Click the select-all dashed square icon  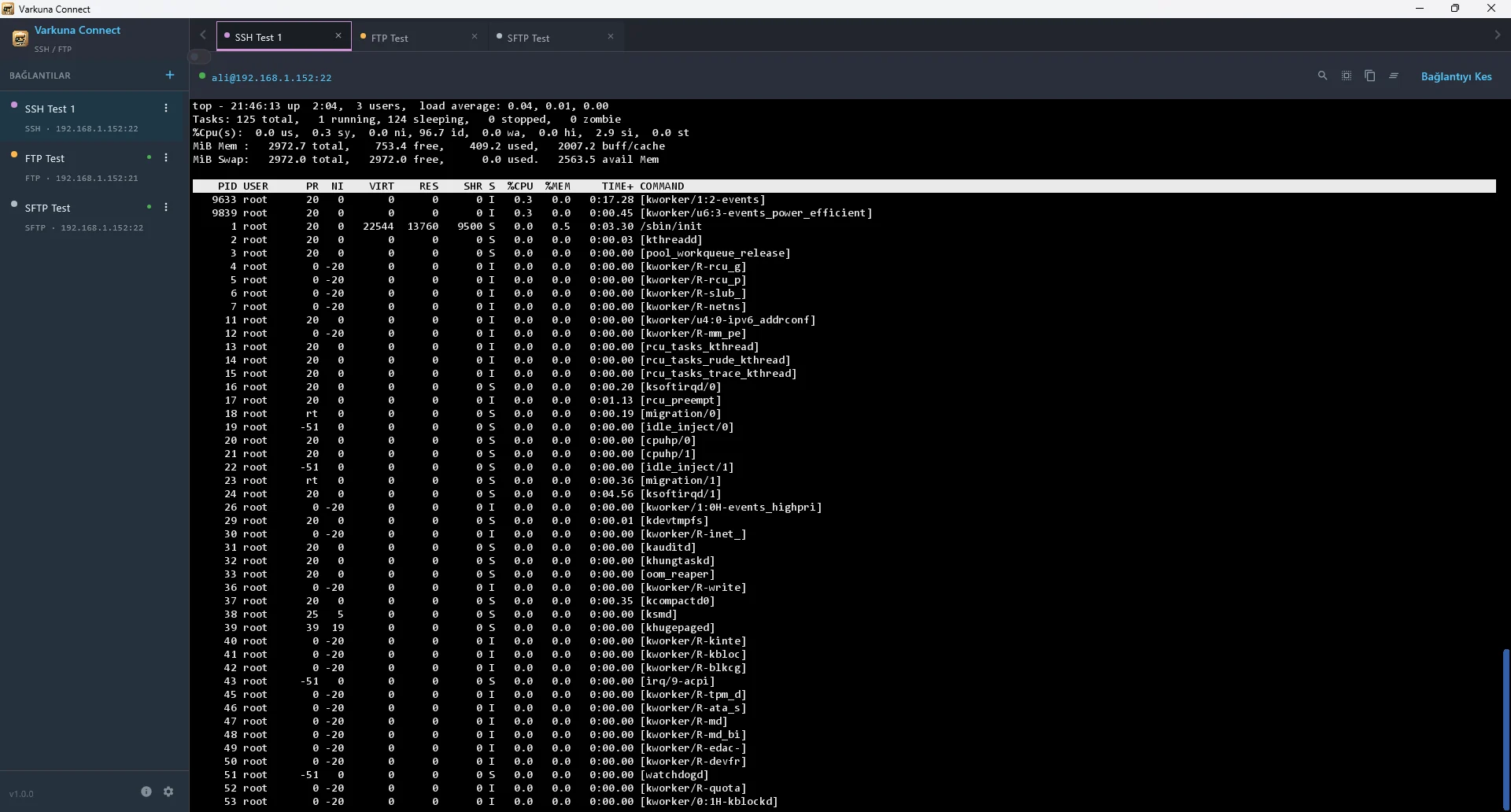pos(1347,76)
